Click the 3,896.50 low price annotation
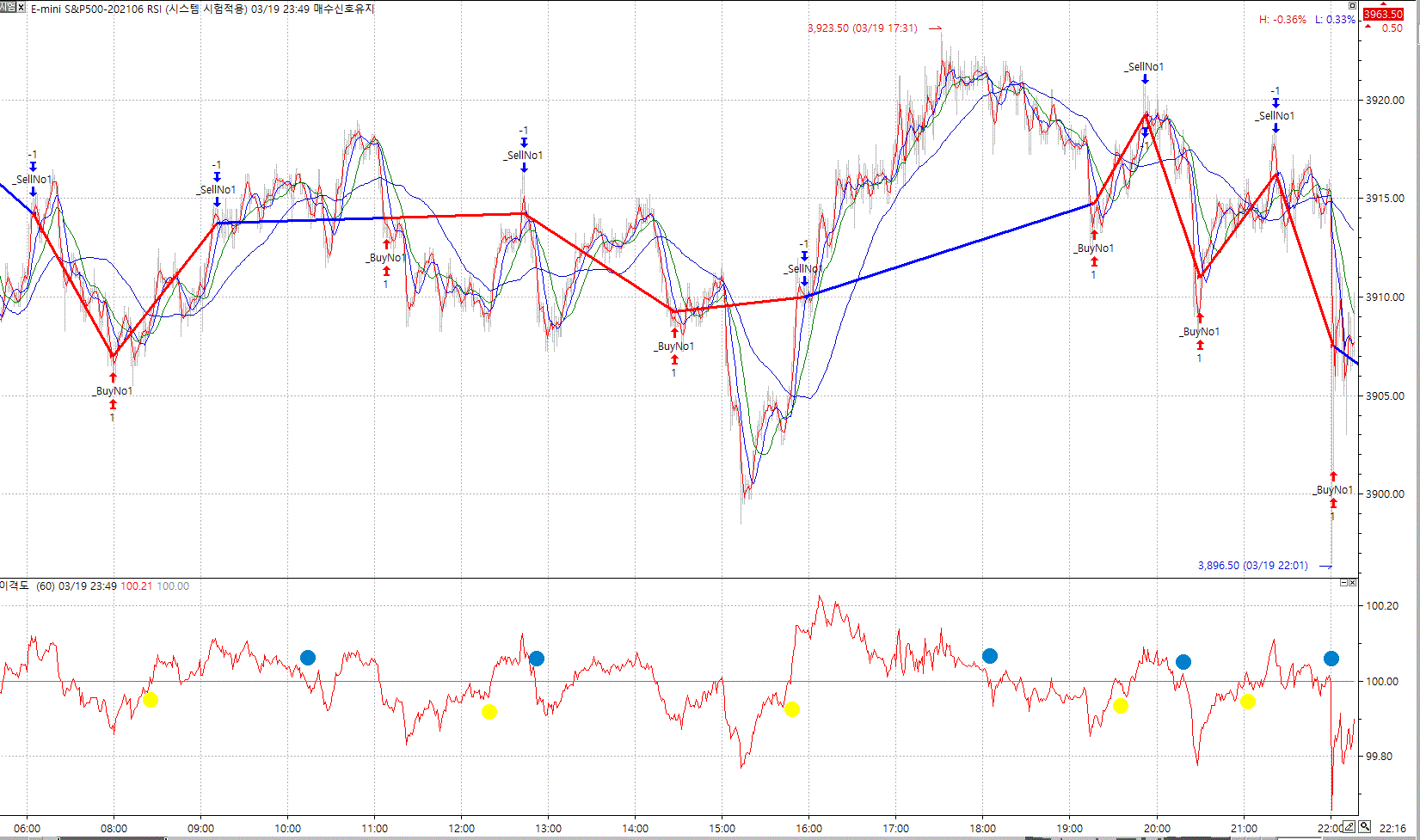 pos(1252,566)
